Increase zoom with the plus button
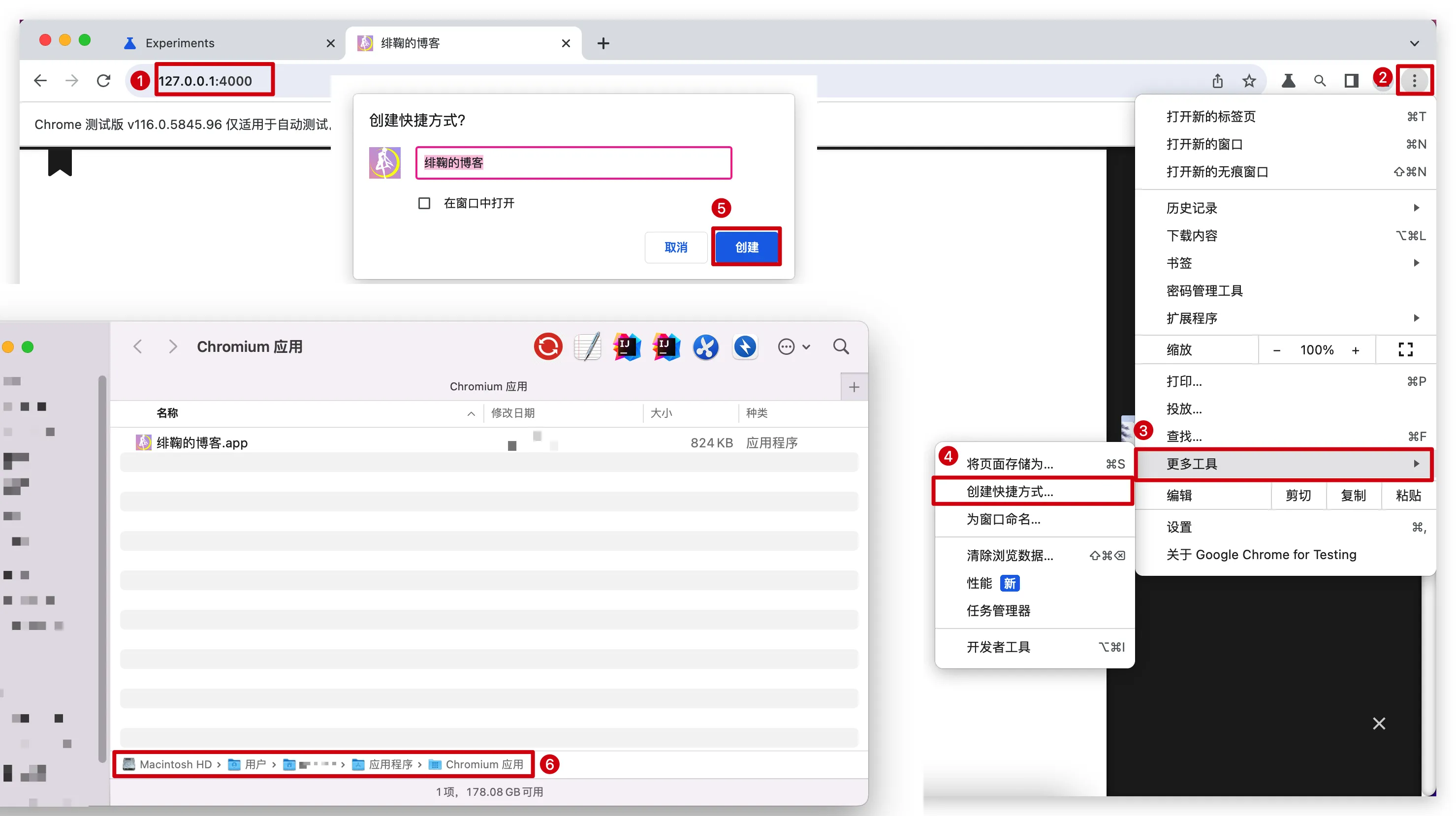This screenshot has width=1456, height=816. [1356, 350]
